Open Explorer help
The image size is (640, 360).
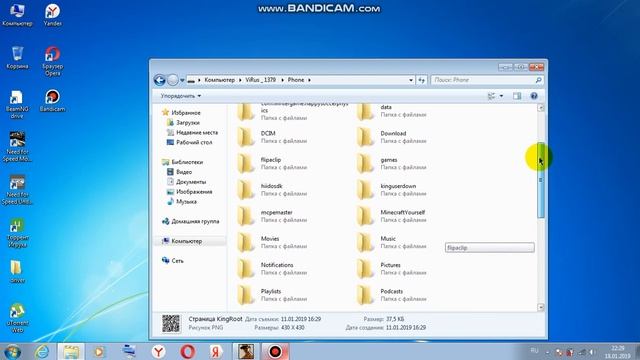click(x=534, y=96)
